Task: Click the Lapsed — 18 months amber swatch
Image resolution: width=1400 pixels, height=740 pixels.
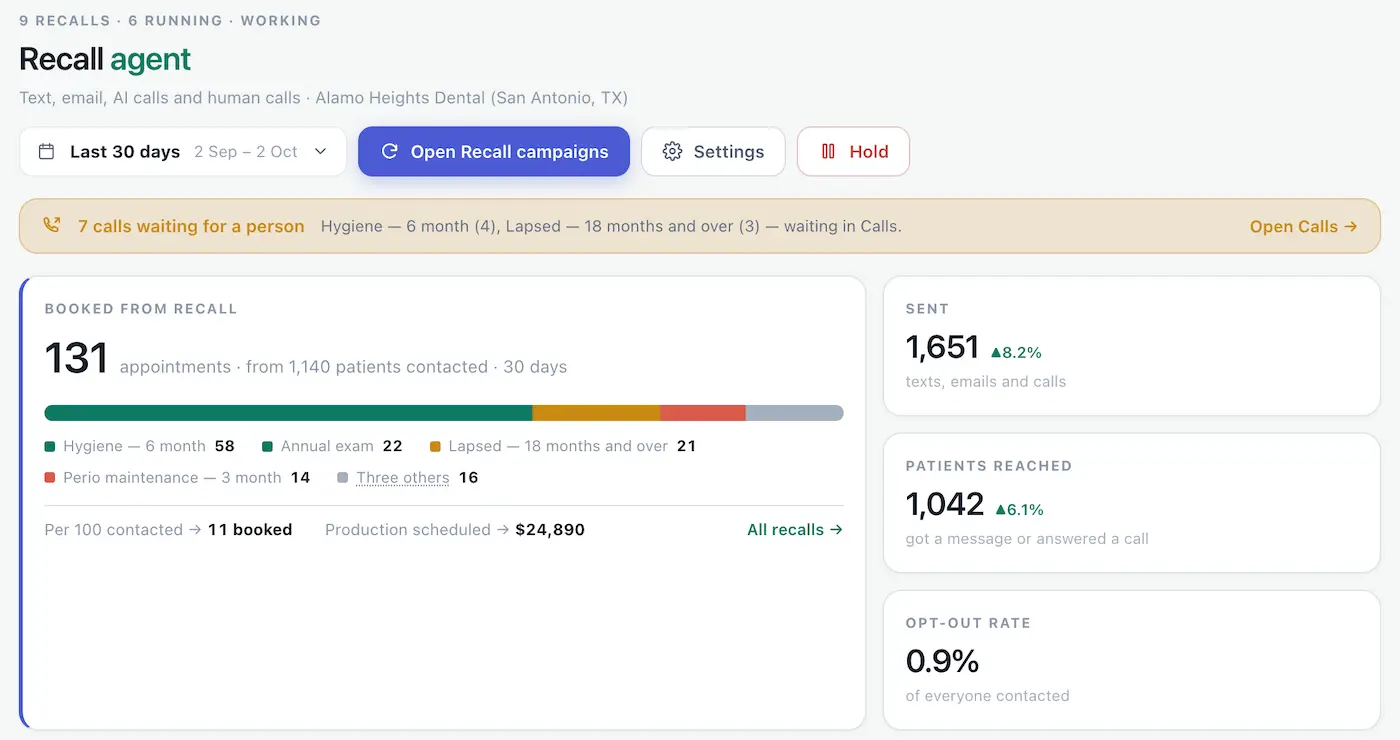Action: pyautogui.click(x=435, y=447)
